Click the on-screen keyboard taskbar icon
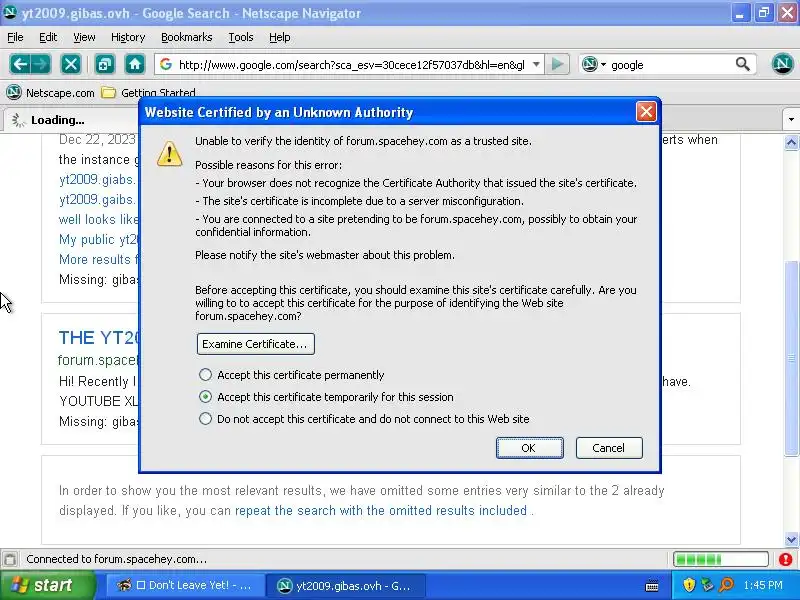Viewport: 800px width, 600px height. tap(652, 586)
